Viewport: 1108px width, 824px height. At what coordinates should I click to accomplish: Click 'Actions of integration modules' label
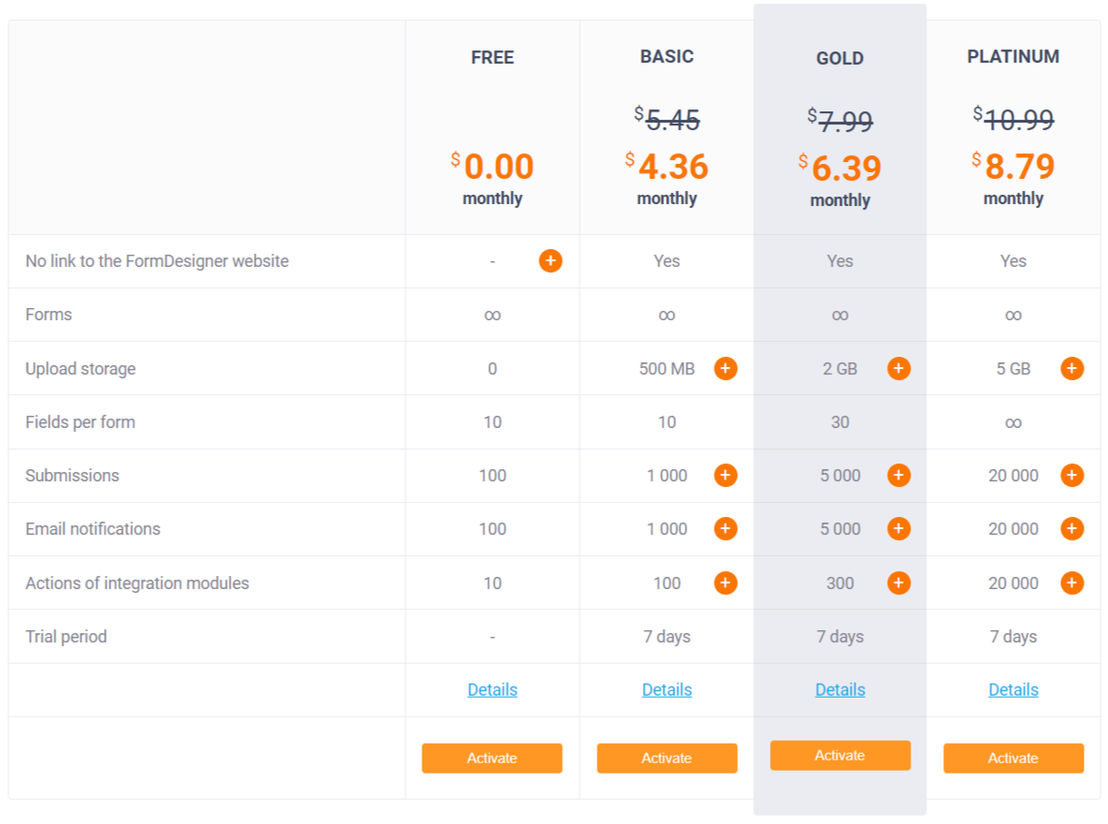(x=137, y=583)
